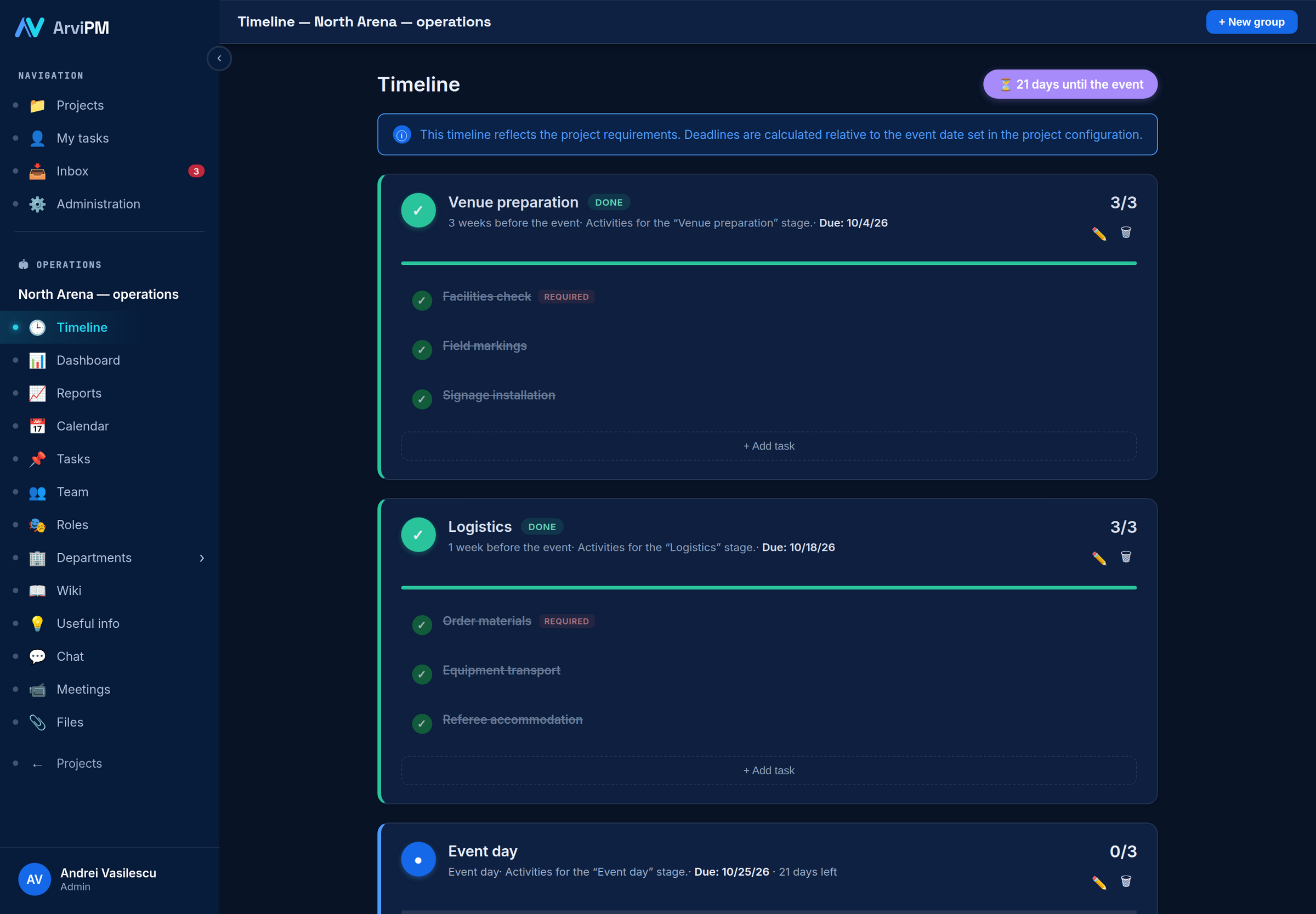The height and width of the screenshot is (914, 1316).
Task: Uncheck the Order materials task
Action: (x=422, y=625)
